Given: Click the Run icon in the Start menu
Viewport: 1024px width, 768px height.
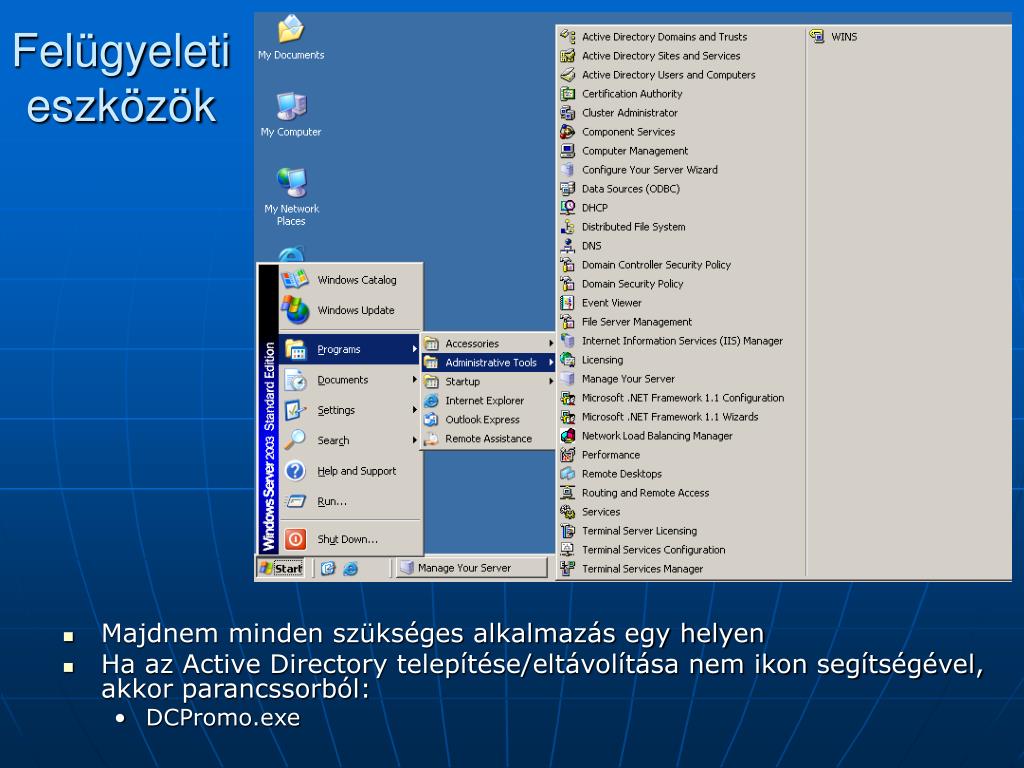Looking at the screenshot, I should tap(296, 501).
